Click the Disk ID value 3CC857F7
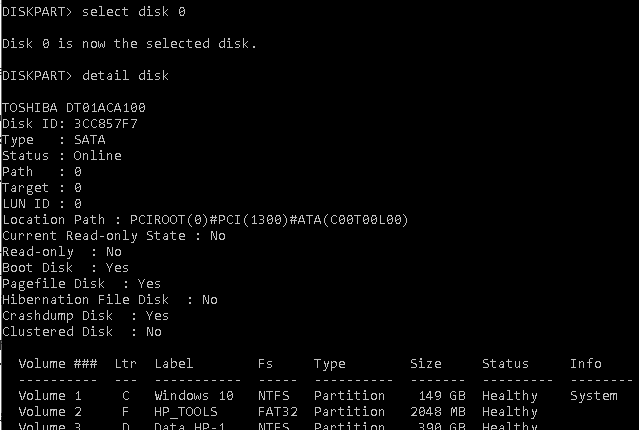 (106, 123)
